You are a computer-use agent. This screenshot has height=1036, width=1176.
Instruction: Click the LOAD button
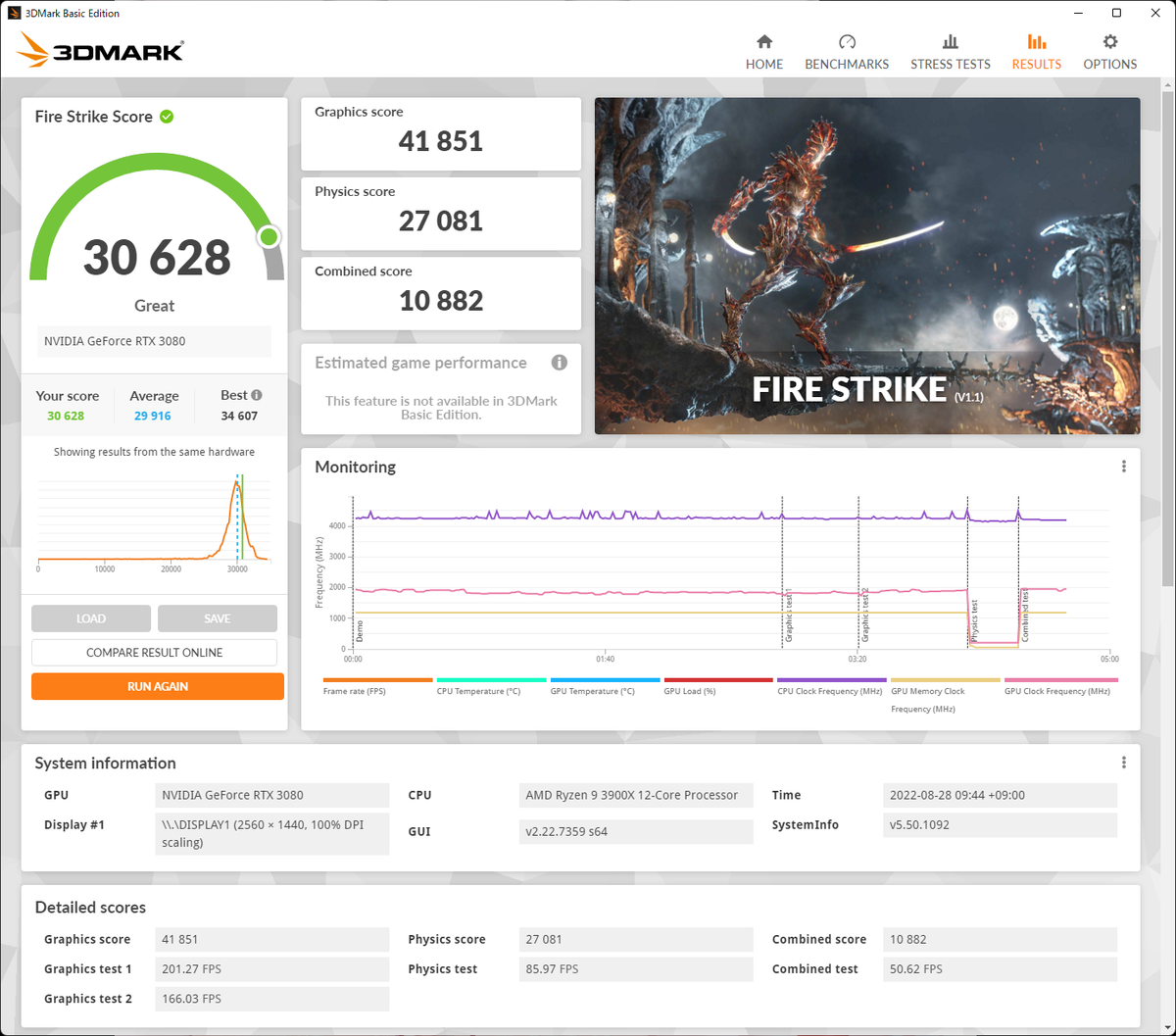91,618
